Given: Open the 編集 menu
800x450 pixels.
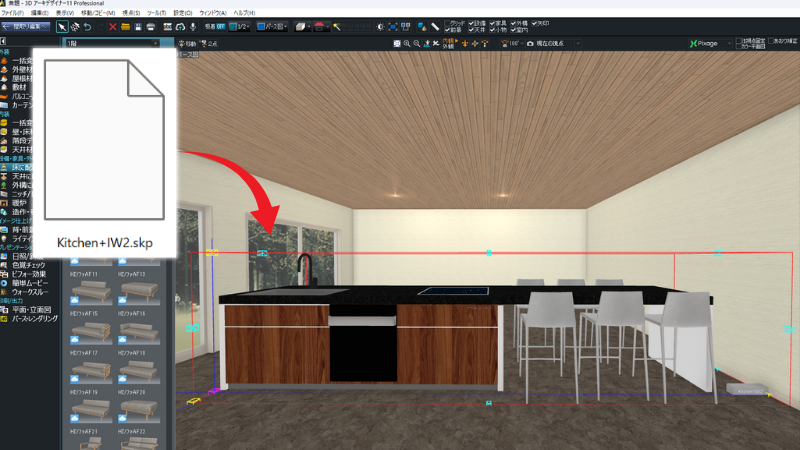Looking at the screenshot, I should coord(39,13).
